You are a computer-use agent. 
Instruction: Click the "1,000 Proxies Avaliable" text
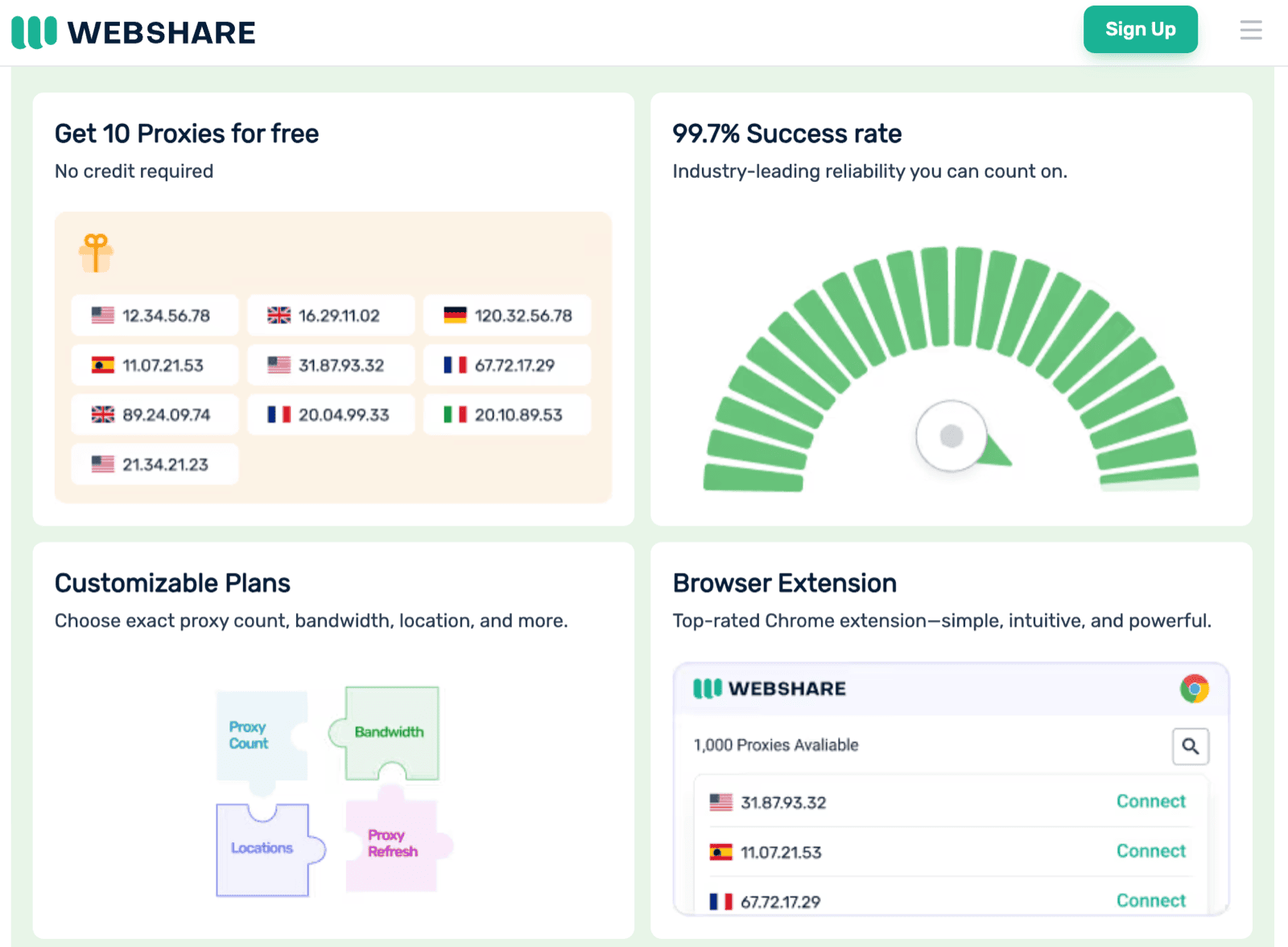776,745
